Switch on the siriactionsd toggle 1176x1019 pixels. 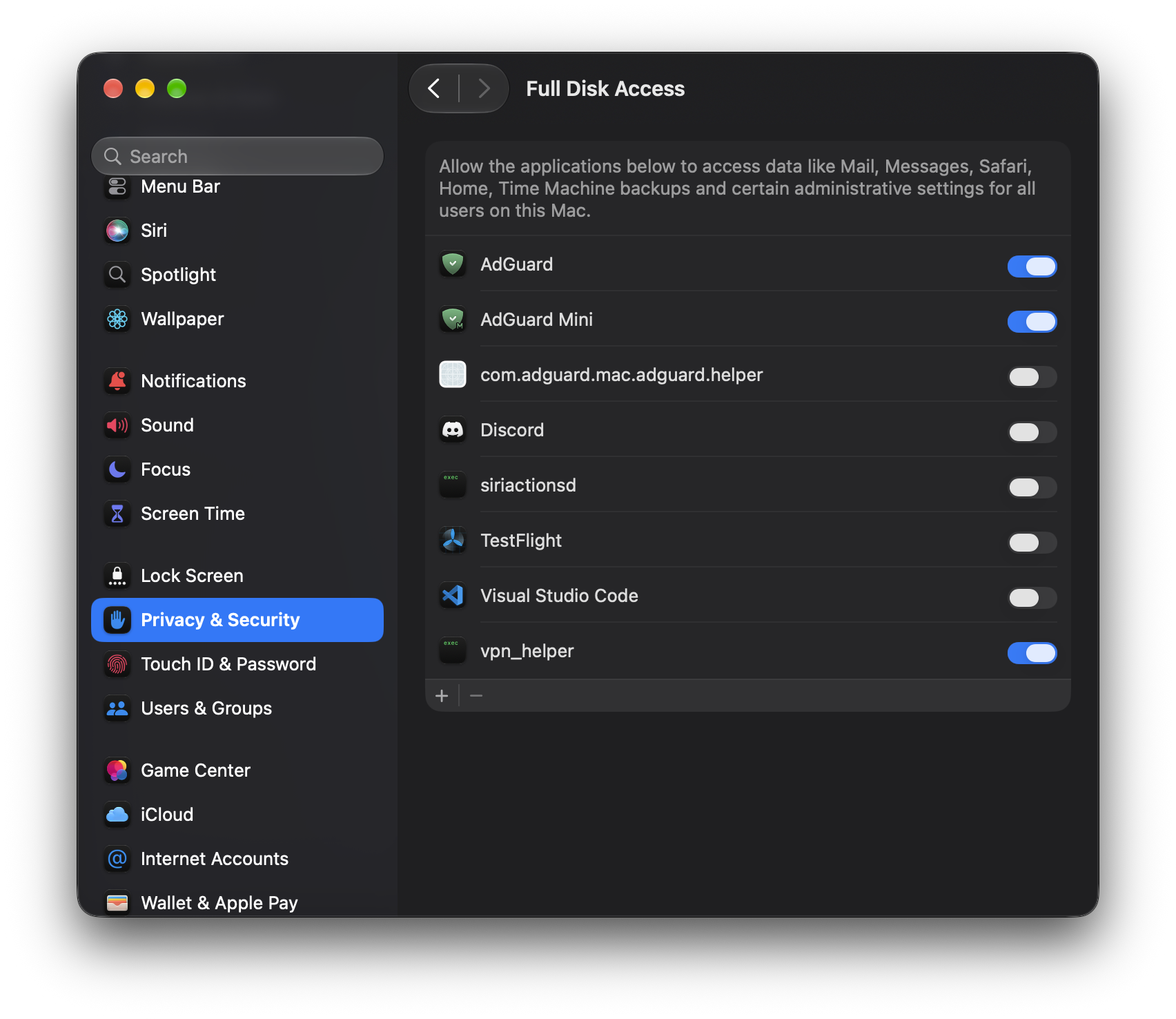coord(1032,487)
